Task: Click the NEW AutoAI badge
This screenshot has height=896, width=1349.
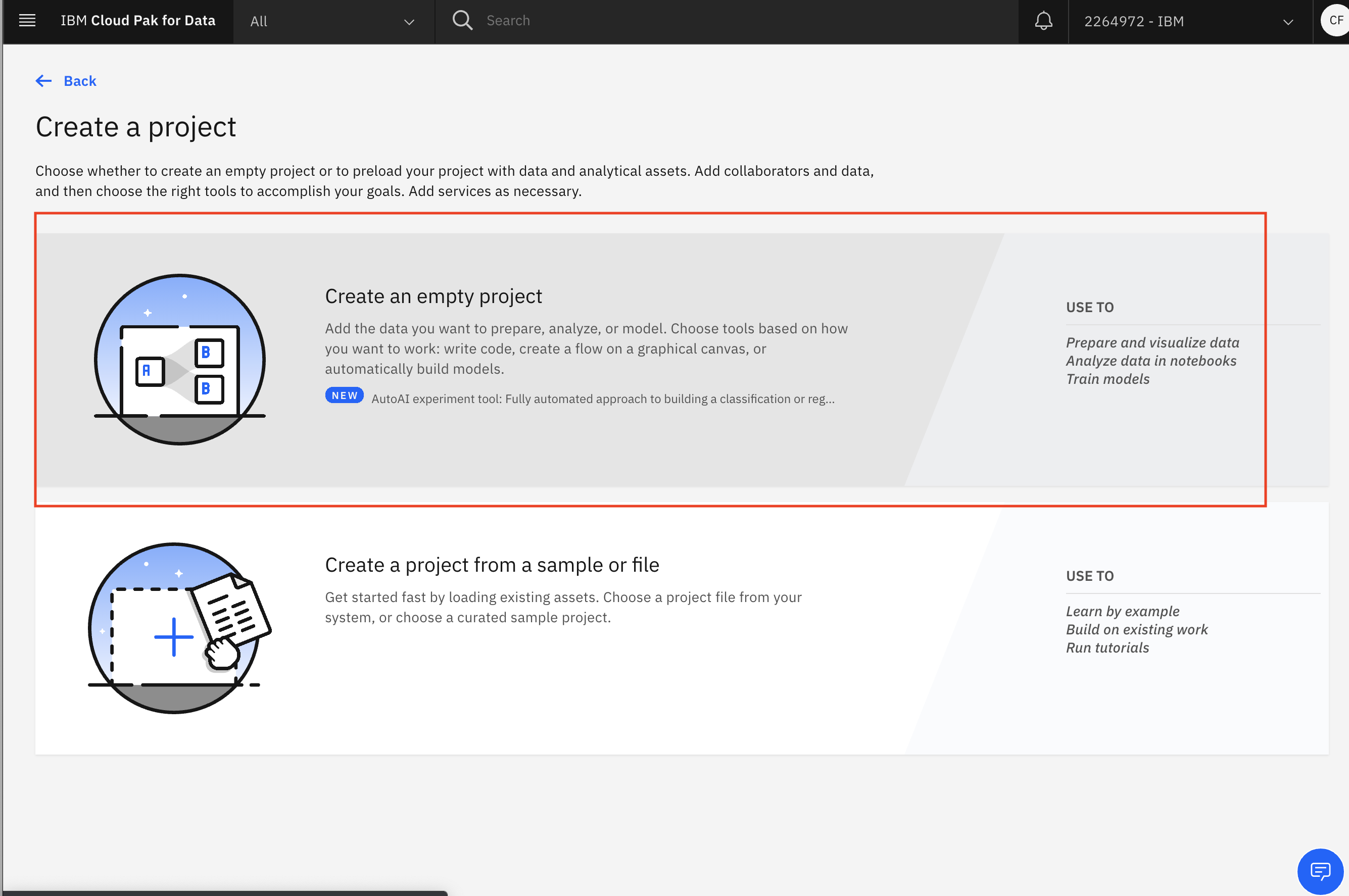Action: click(x=344, y=395)
